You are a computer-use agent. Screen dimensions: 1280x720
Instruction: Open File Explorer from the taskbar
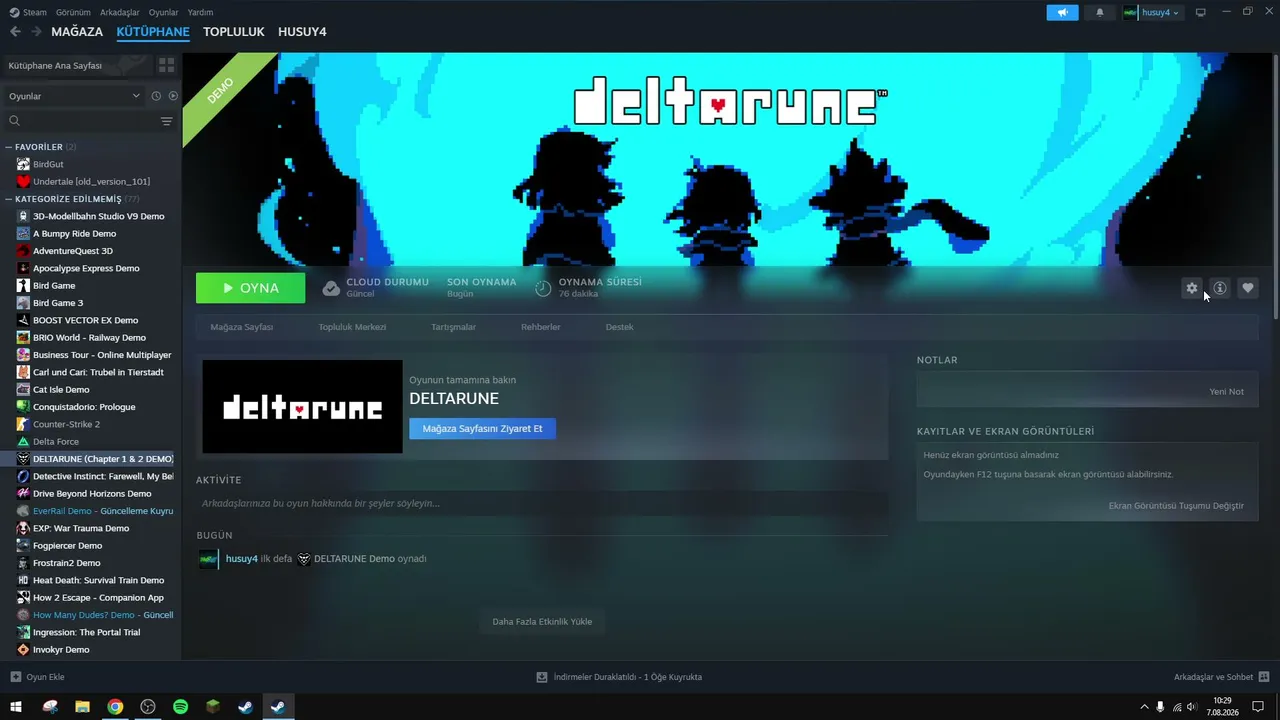click(83, 707)
